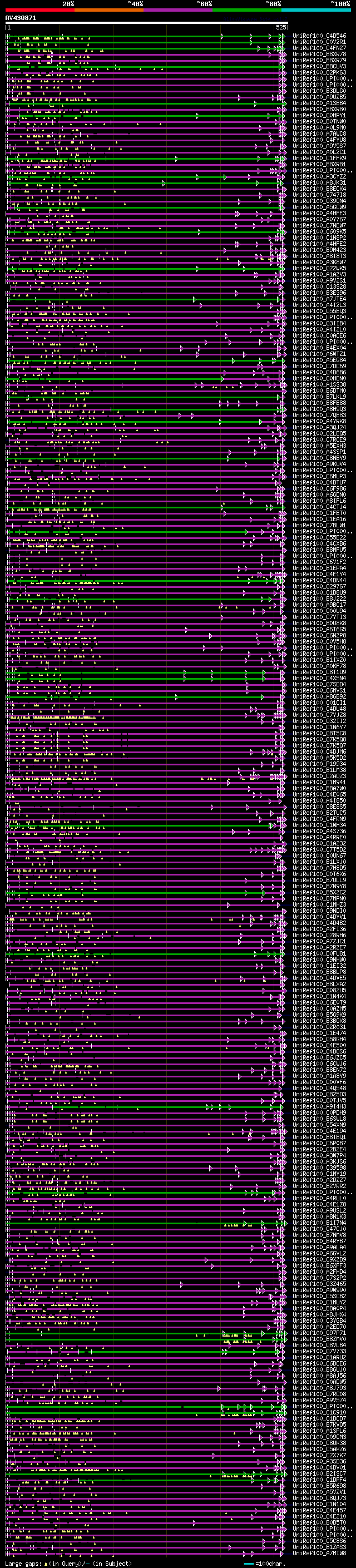Click the green alignment bar for UniRef100_Q4D546
Image resolution: width=356 pixels, height=1568 pixels.
pyautogui.click(x=145, y=36)
